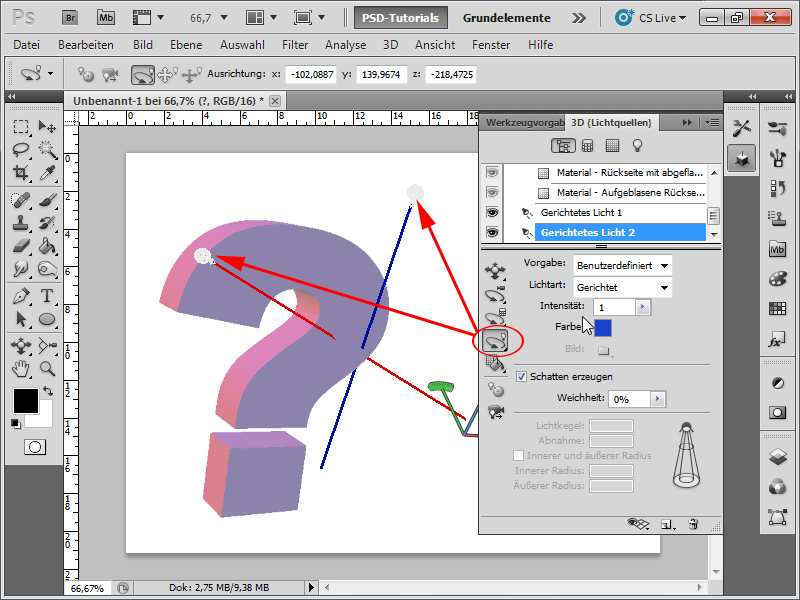Select the Brush tool
Image resolution: width=800 pixels, height=600 pixels.
tap(47, 200)
